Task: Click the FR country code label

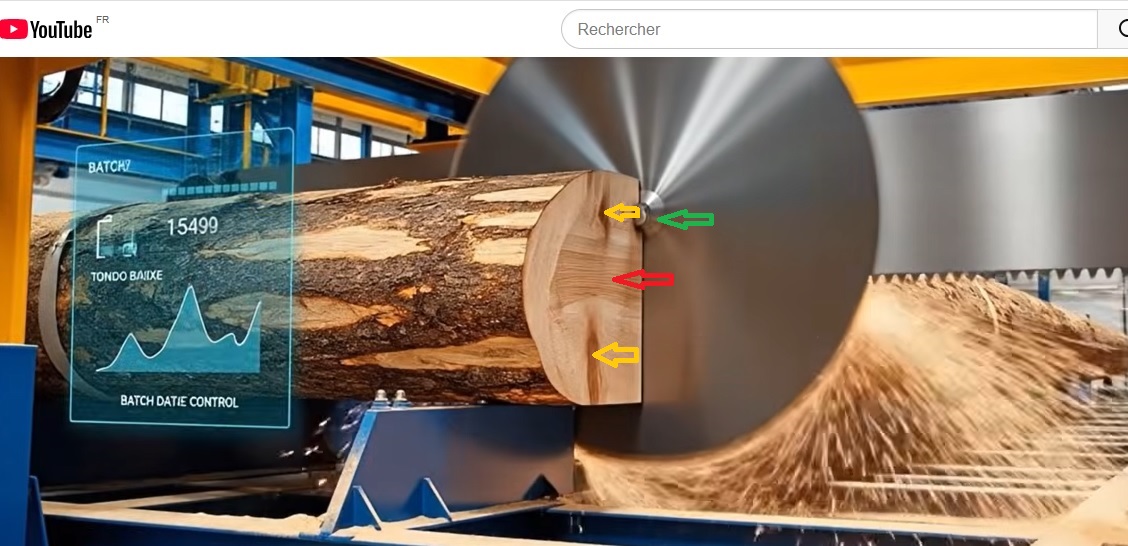Action: click(102, 19)
